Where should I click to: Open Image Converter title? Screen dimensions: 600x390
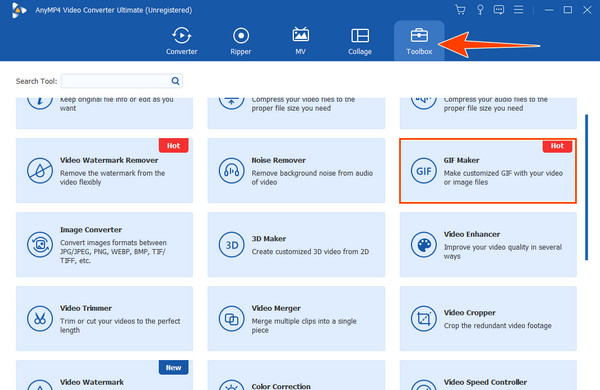click(91, 230)
